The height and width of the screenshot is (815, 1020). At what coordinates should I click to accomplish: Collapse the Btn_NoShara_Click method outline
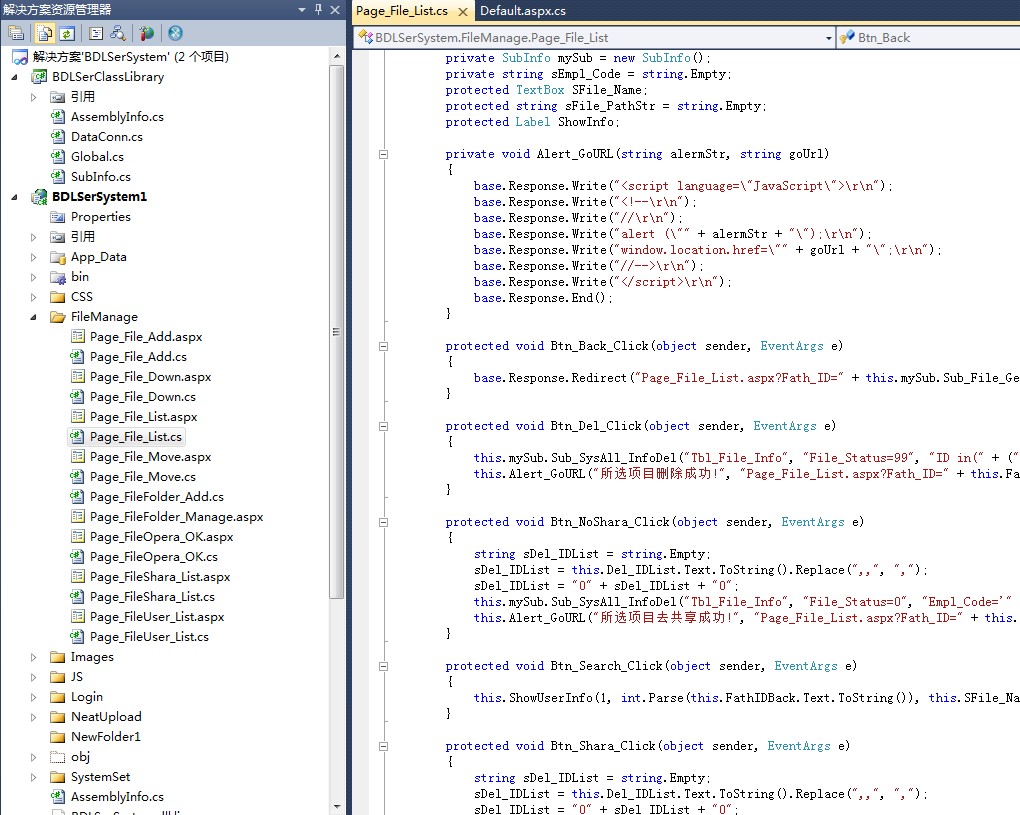coord(383,522)
